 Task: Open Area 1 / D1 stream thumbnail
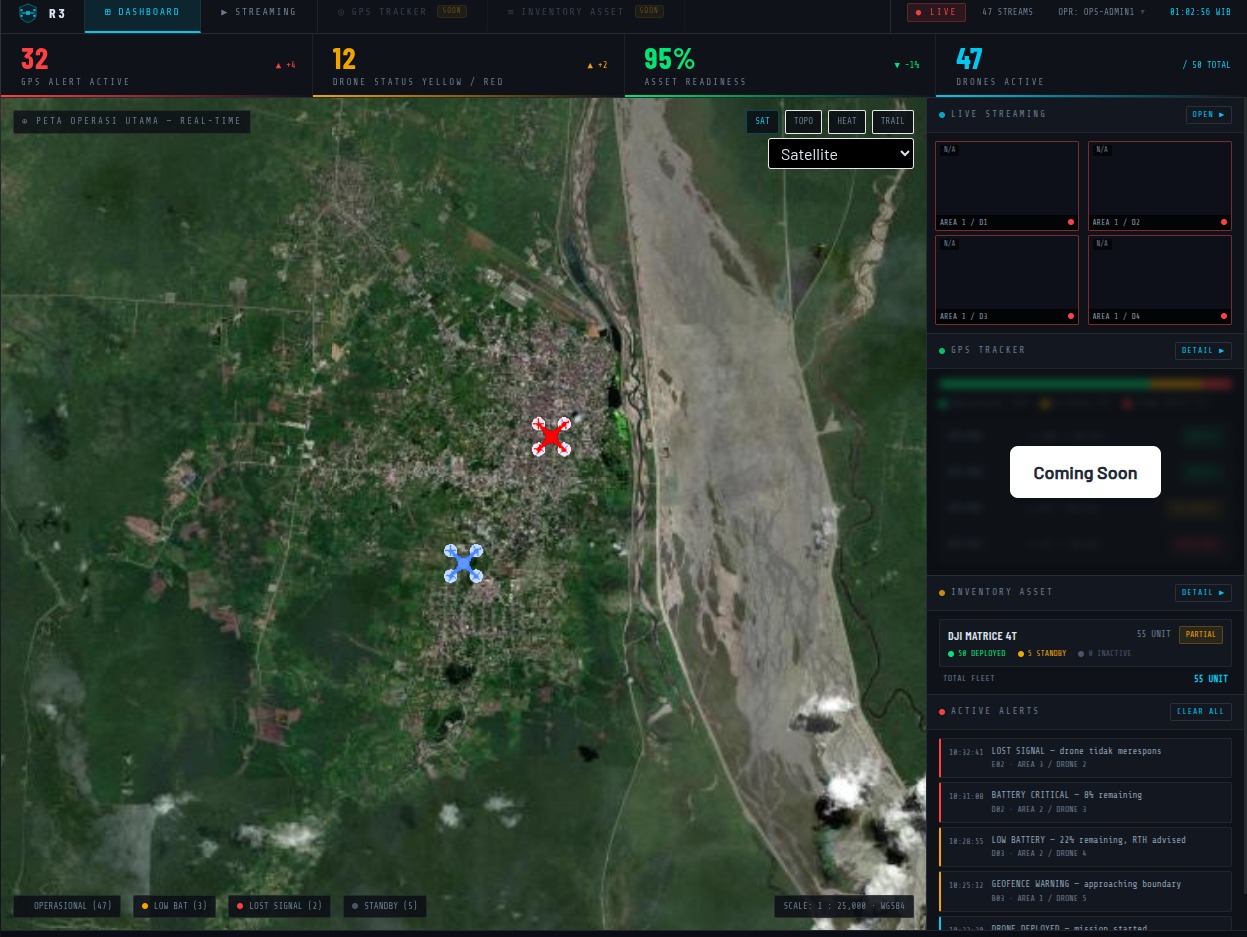click(1007, 186)
